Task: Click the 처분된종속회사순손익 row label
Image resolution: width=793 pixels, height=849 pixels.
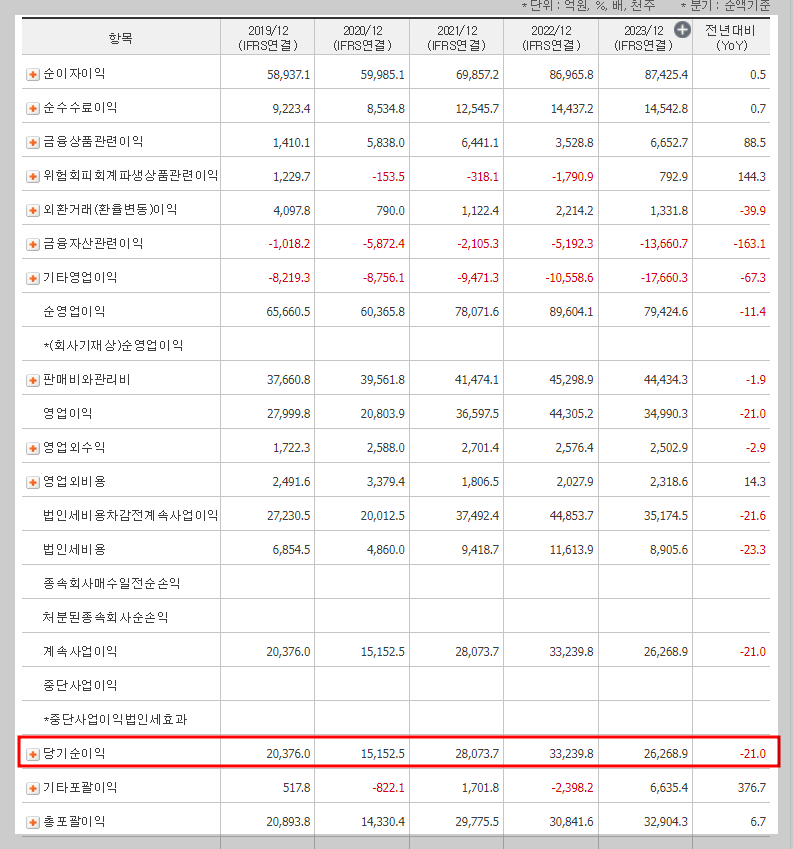Action: coord(106,617)
